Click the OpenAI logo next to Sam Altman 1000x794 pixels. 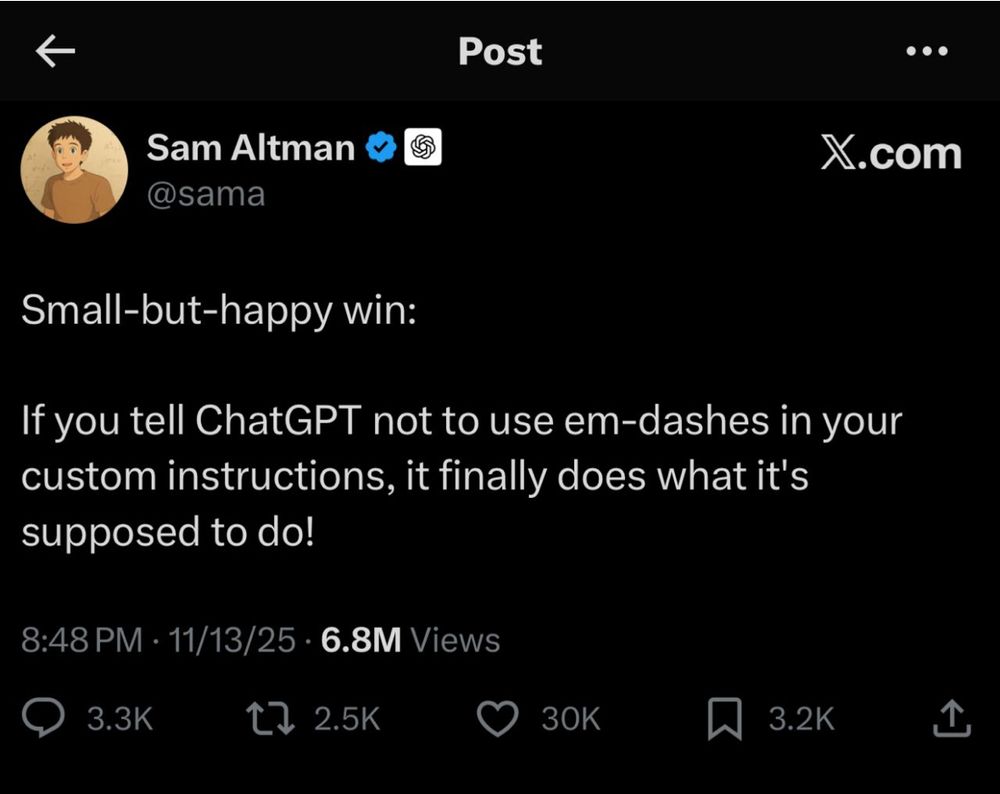point(423,147)
